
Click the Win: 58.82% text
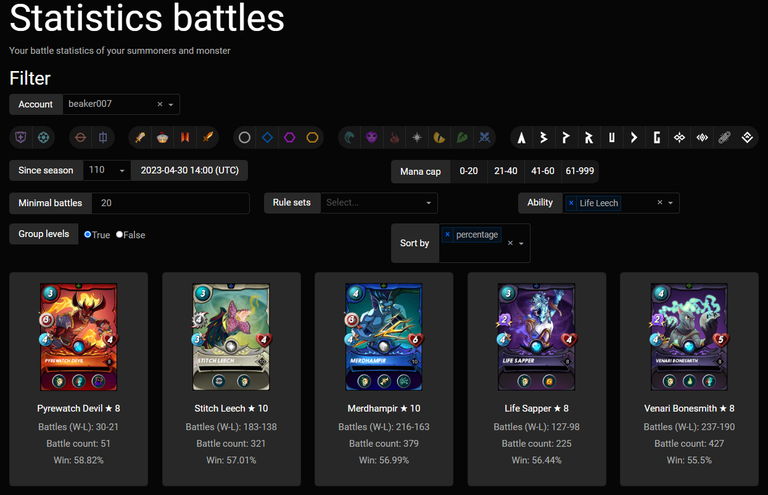coord(78,460)
